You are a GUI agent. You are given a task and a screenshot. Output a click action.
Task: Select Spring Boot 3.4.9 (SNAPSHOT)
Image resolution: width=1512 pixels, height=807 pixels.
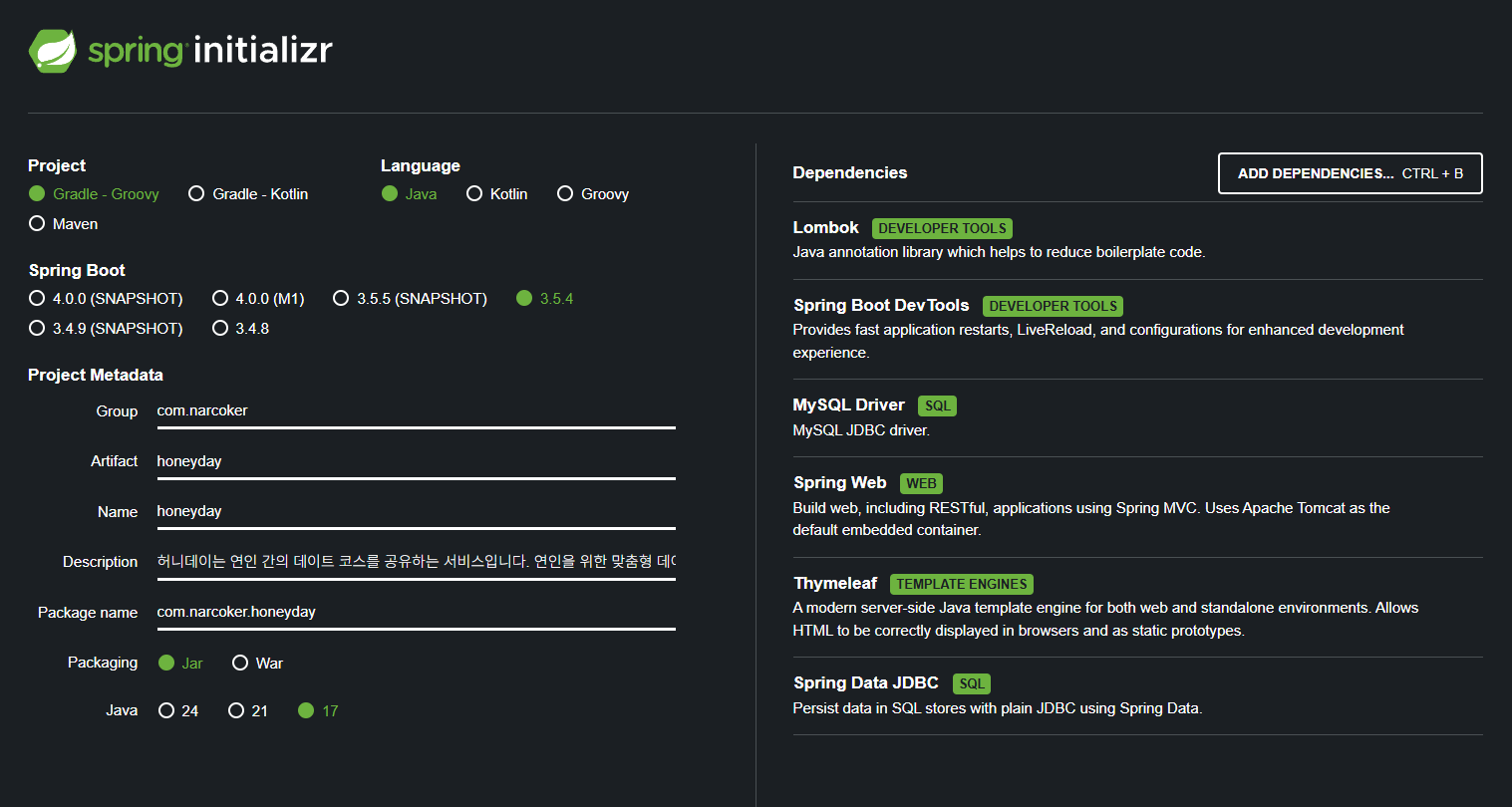107,329
